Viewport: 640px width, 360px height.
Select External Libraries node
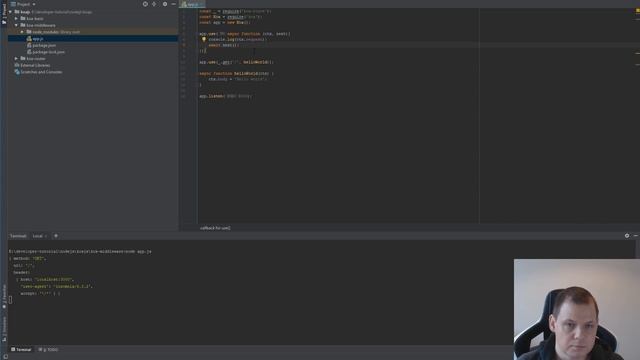coord(32,65)
